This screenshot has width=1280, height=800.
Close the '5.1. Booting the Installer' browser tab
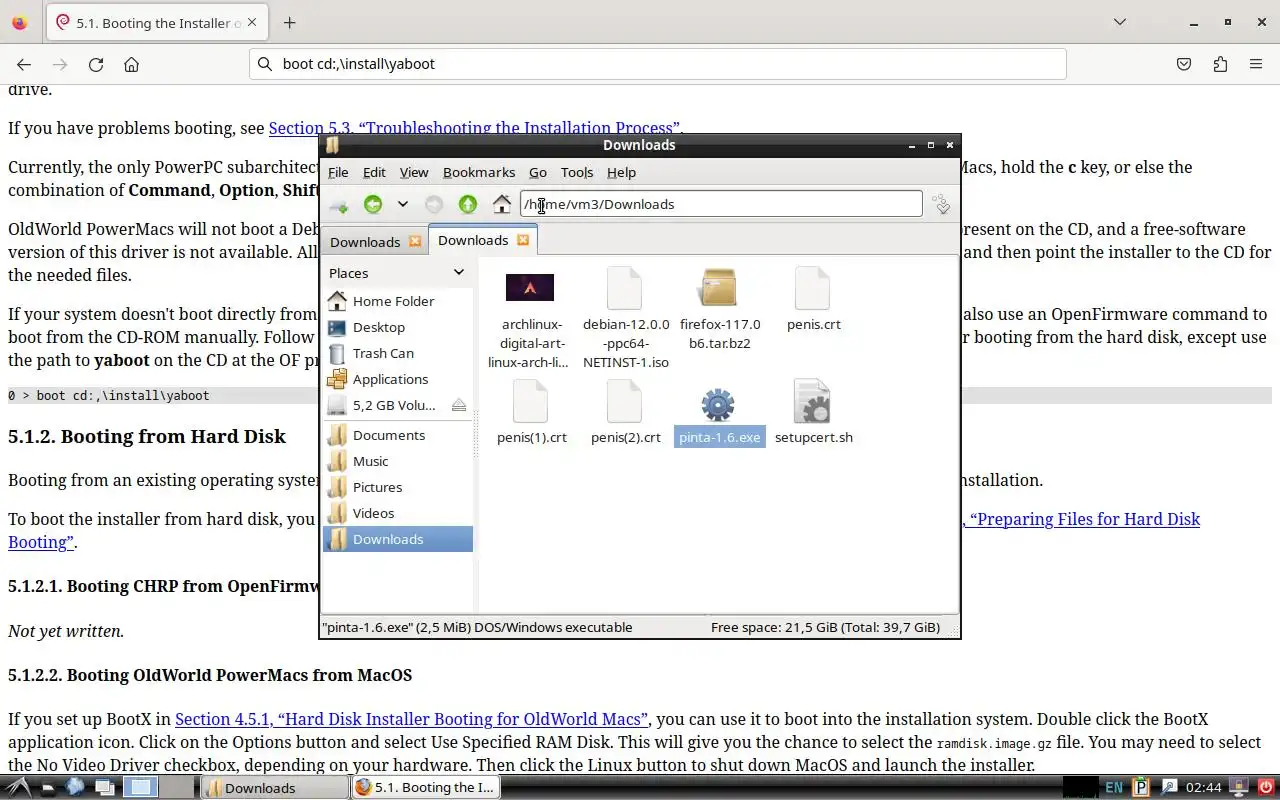click(x=251, y=22)
